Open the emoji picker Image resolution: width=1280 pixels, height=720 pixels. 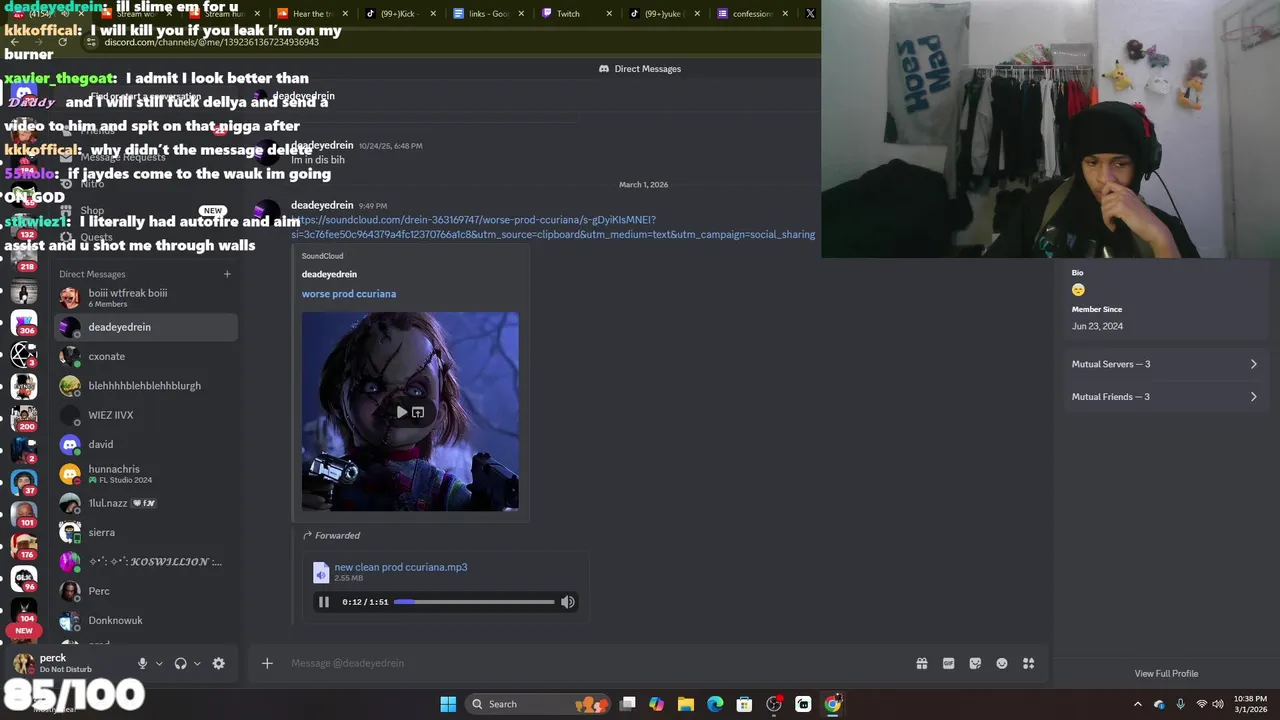click(1002, 663)
